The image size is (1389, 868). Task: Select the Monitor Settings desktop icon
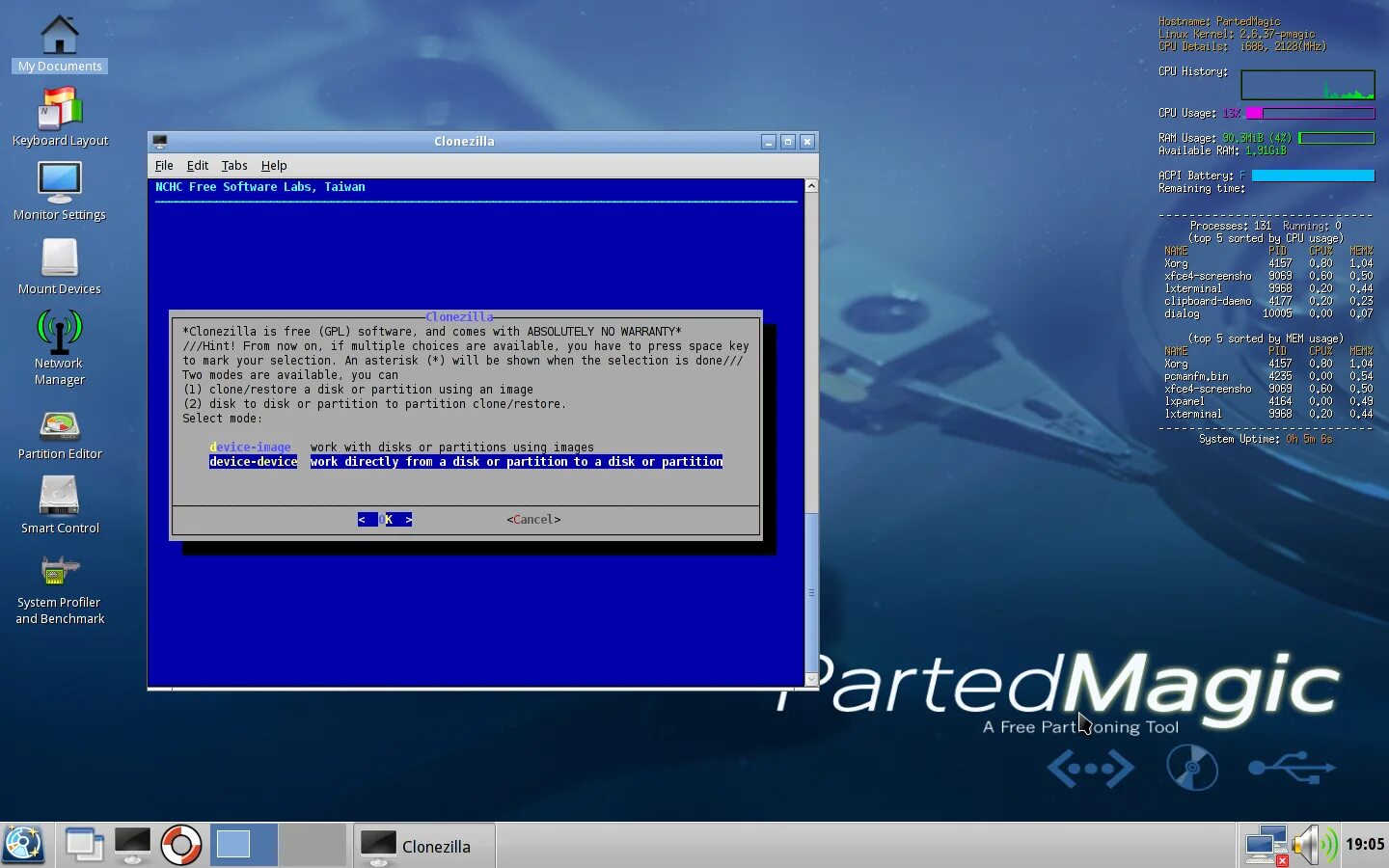(60, 191)
